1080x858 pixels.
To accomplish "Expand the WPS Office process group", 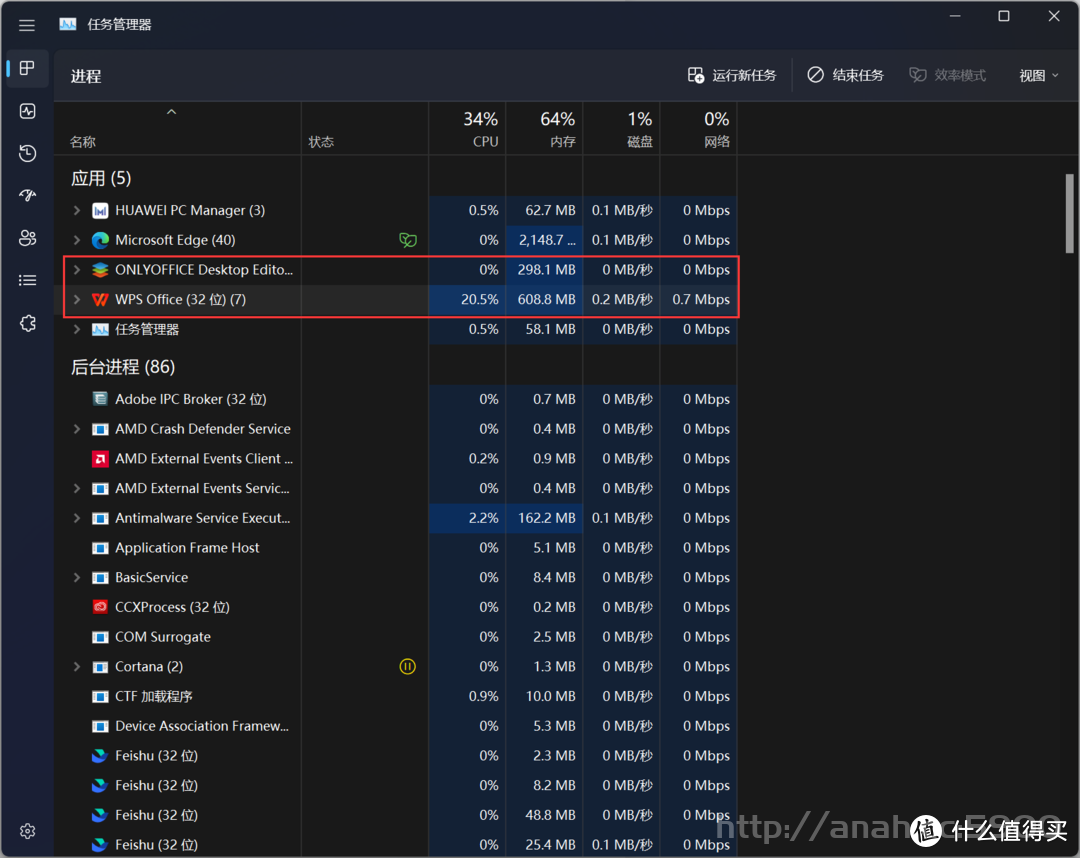I will point(76,300).
